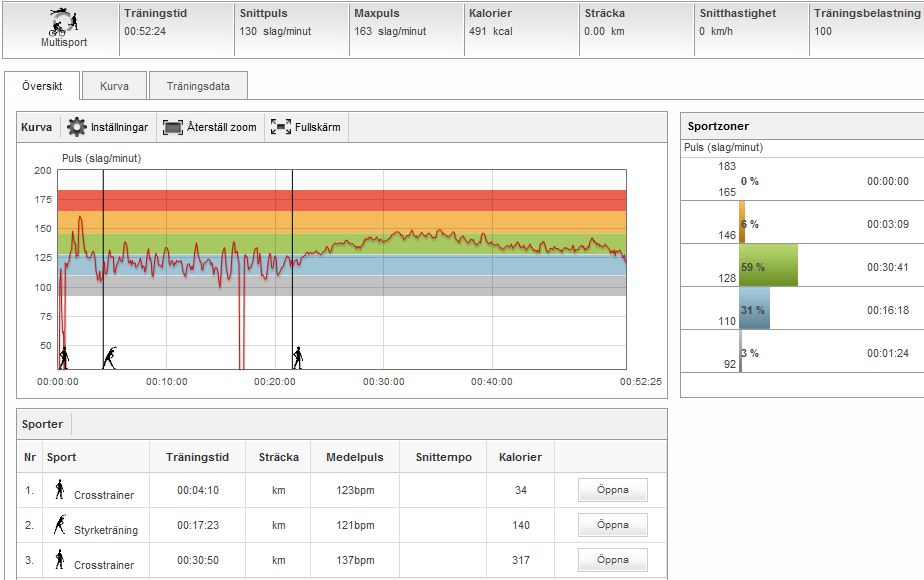Select Styrketräning figure marker on chart

pyautogui.click(x=109, y=358)
